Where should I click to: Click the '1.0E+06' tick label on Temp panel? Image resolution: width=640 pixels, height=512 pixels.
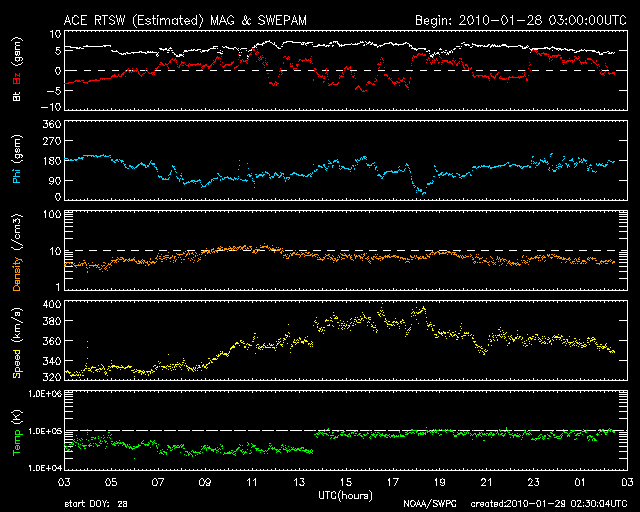45,394
